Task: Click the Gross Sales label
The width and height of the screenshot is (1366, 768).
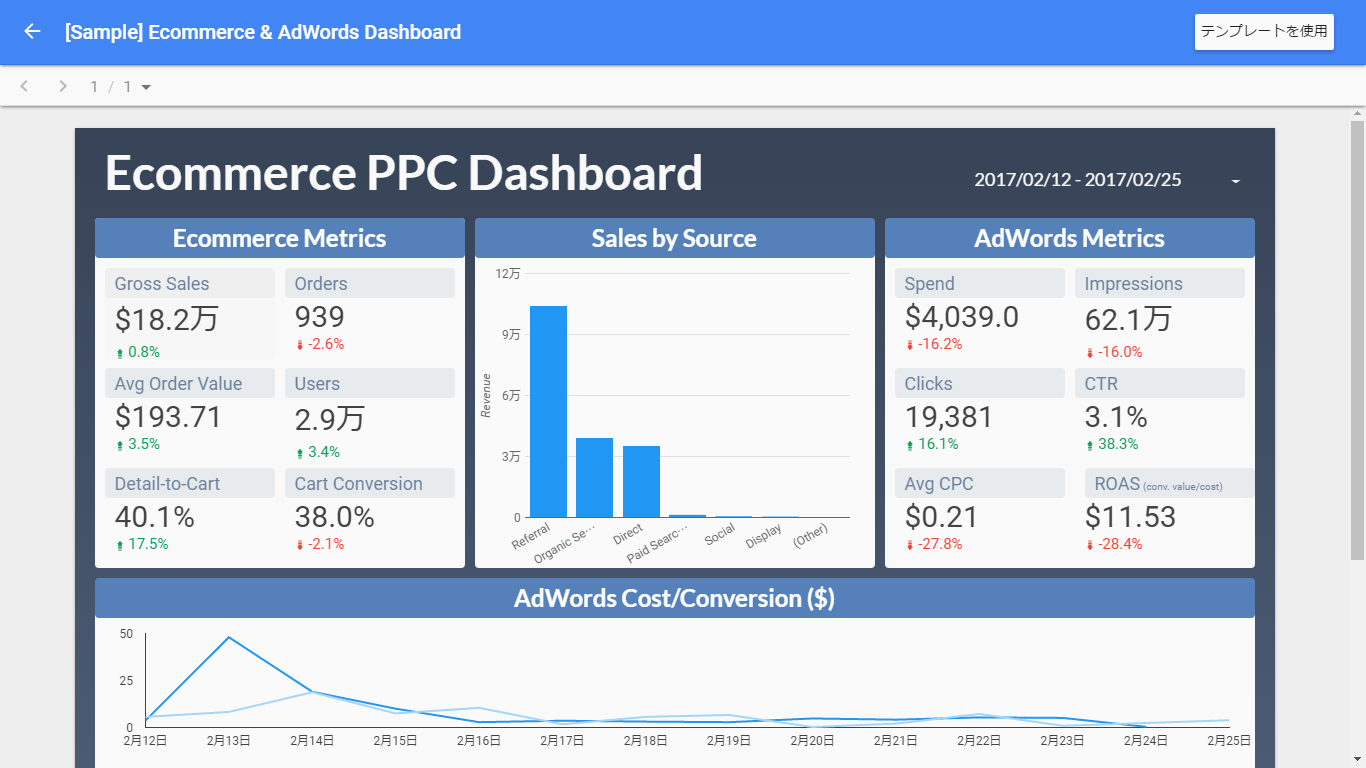Action: [162, 284]
